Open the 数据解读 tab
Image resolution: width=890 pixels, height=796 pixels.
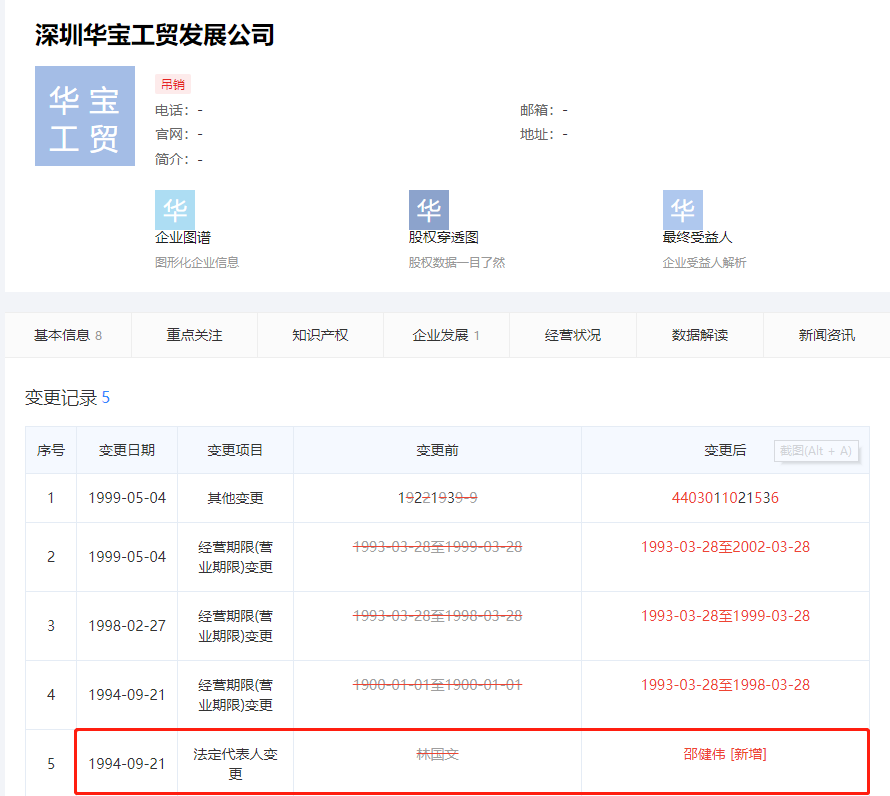click(700, 335)
